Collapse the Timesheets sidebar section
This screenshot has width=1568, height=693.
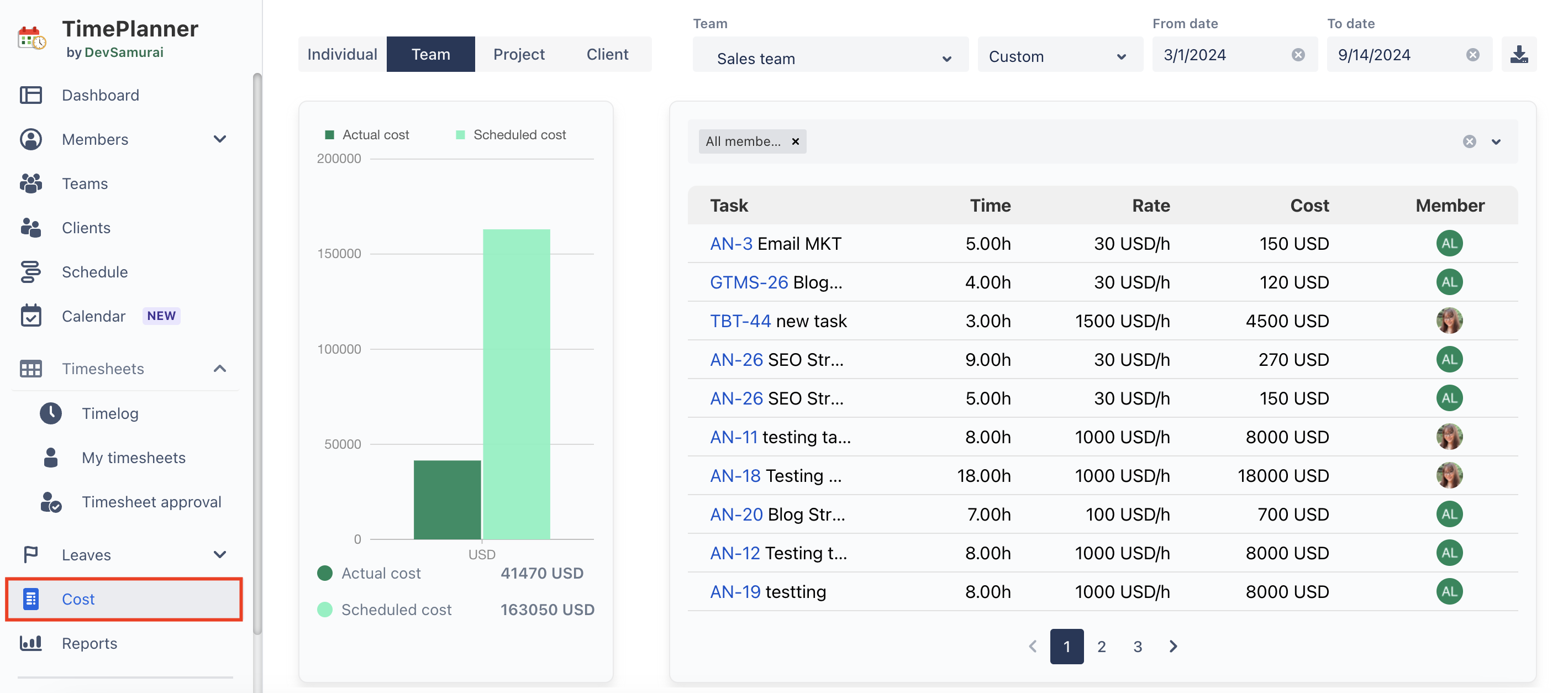point(220,369)
